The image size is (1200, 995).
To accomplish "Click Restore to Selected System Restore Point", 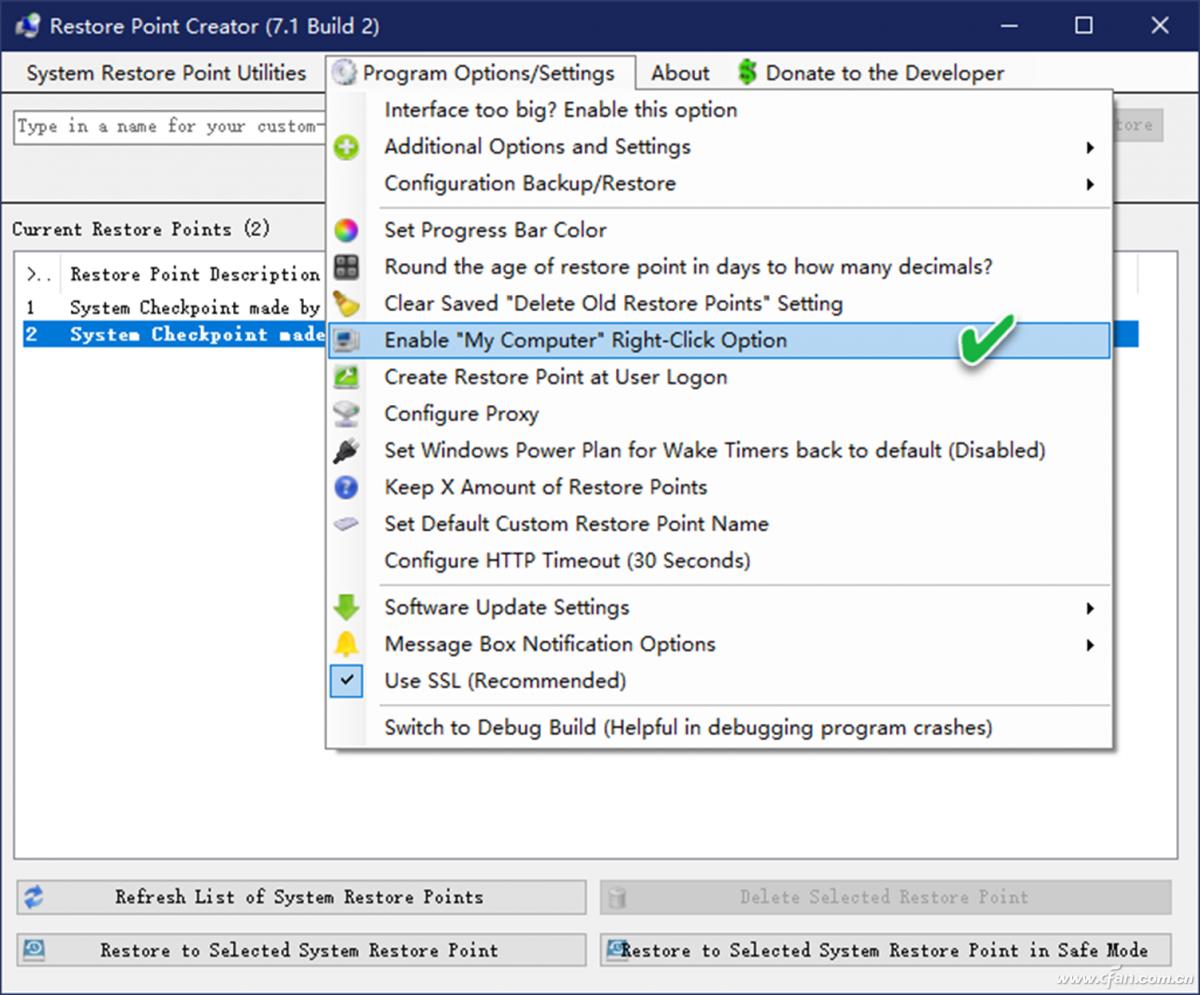I will coord(300,950).
